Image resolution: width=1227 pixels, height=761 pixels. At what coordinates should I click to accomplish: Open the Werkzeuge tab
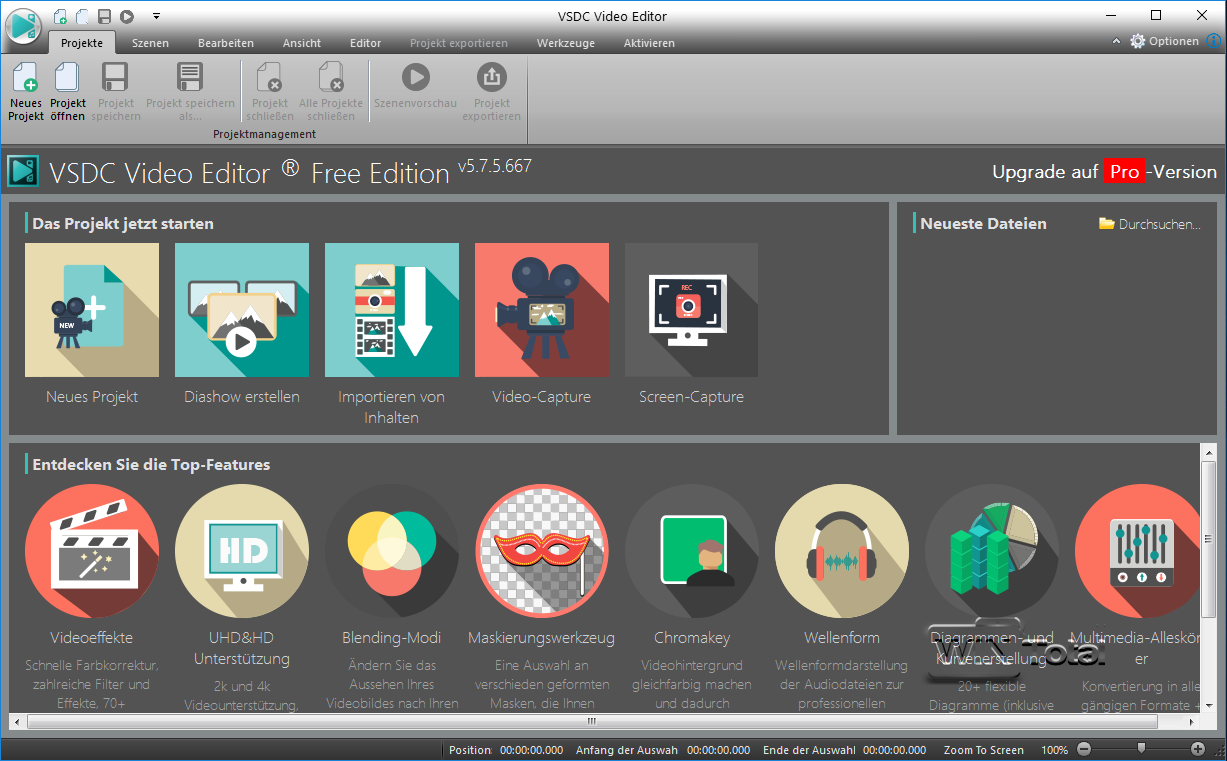coord(565,43)
